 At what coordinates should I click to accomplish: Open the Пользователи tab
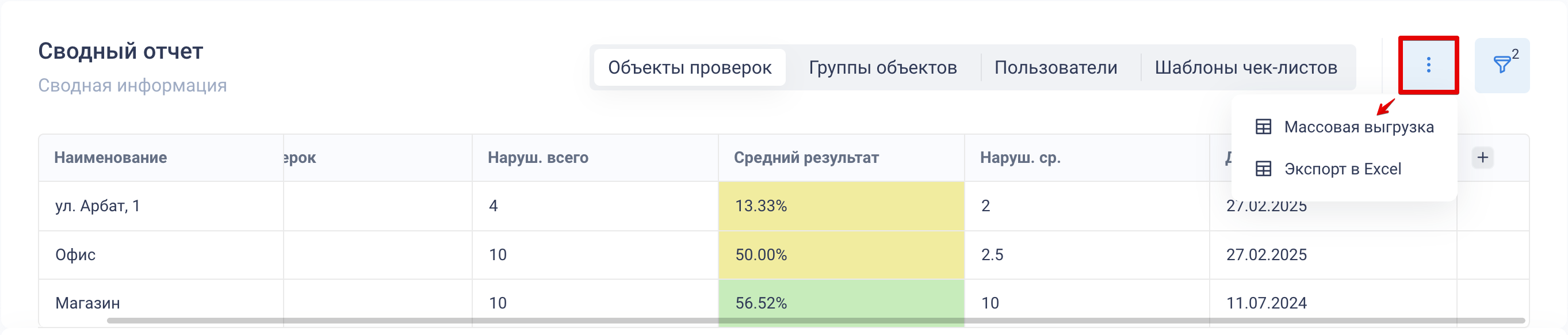(1055, 67)
